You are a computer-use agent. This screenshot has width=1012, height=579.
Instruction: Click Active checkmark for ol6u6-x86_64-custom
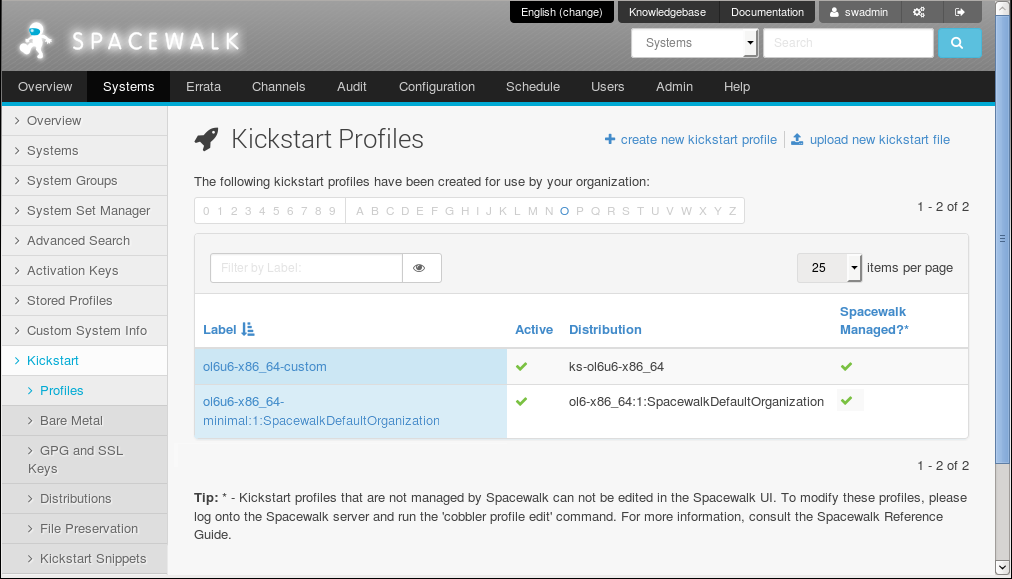tap(521, 367)
